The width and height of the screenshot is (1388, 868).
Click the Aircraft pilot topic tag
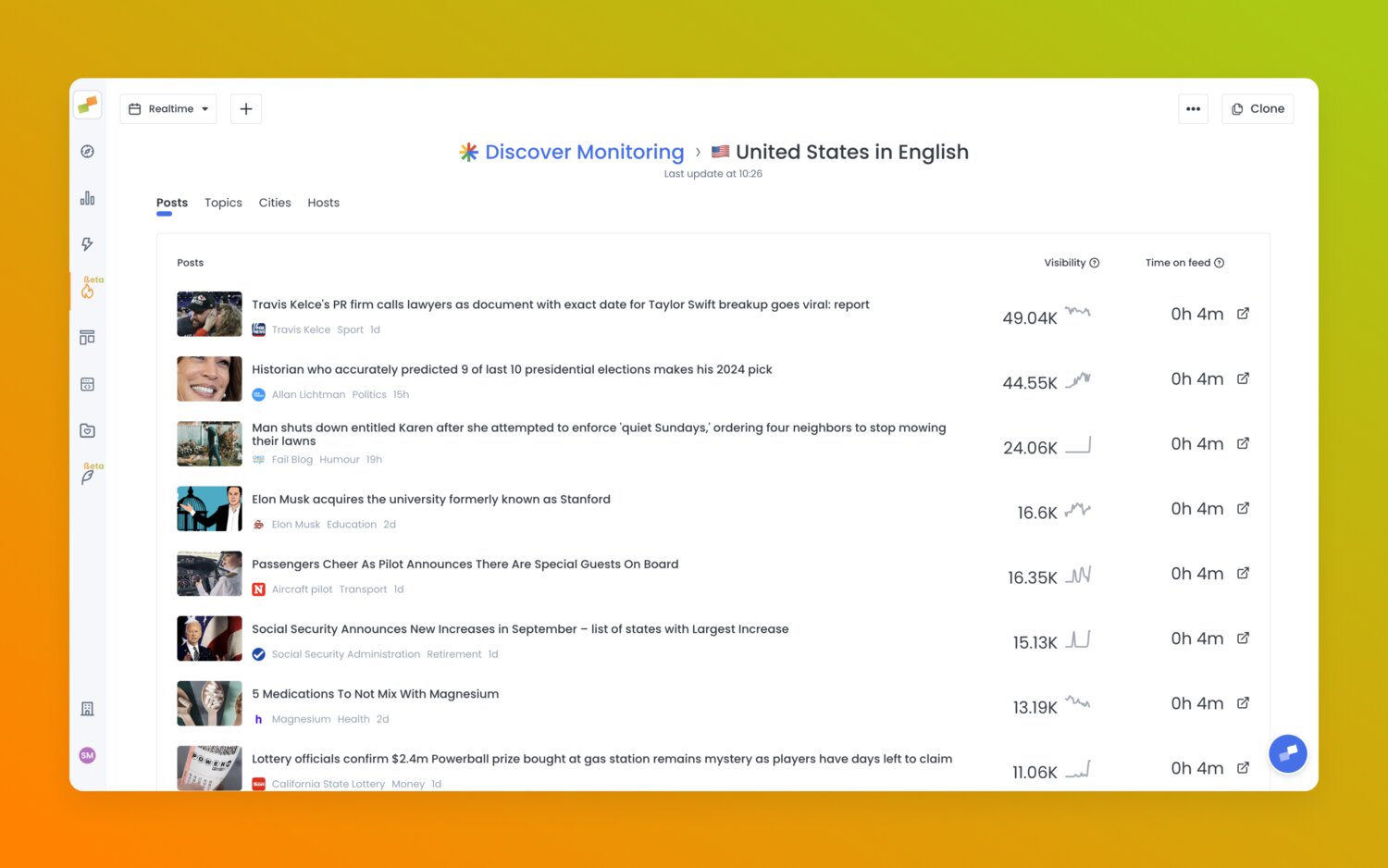pos(302,589)
